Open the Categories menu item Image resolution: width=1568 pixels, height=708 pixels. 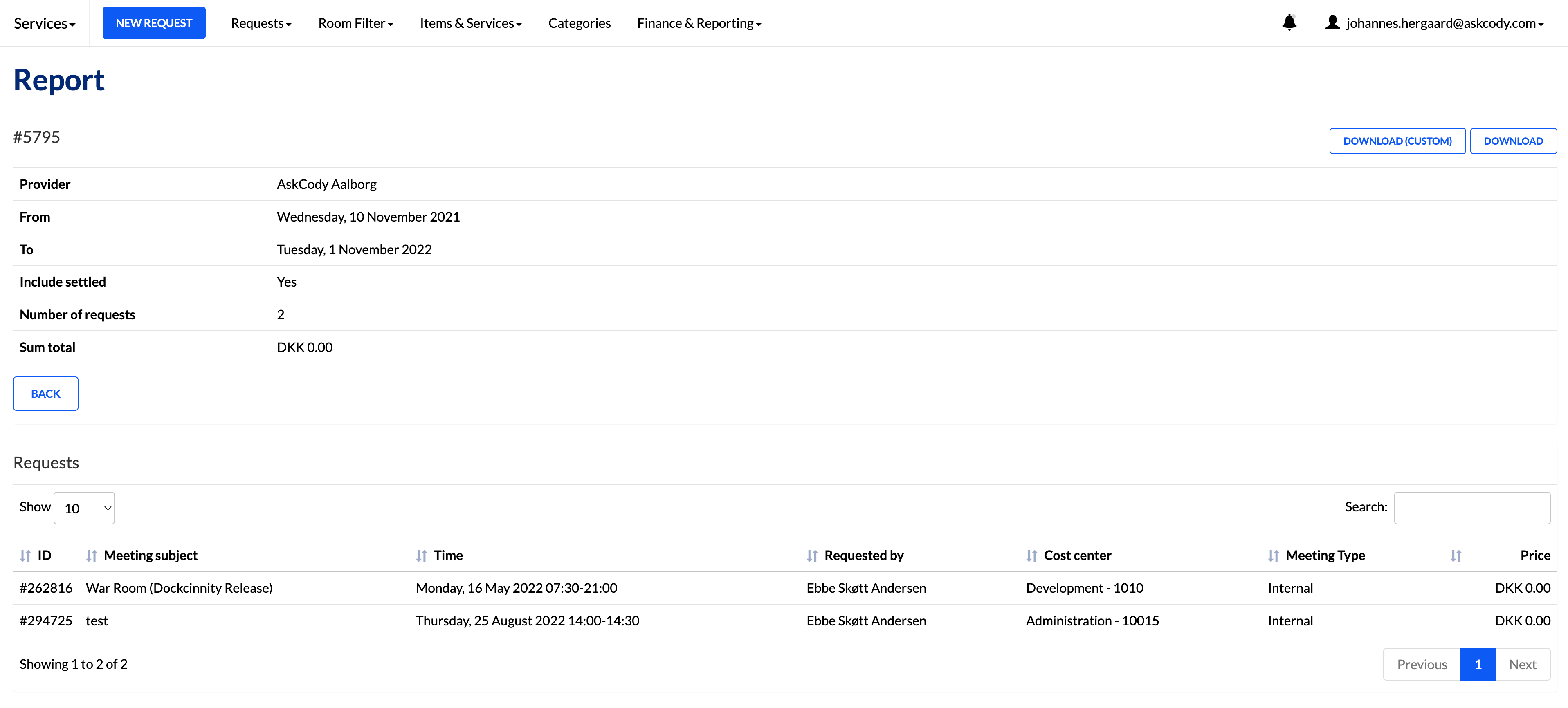coord(579,24)
